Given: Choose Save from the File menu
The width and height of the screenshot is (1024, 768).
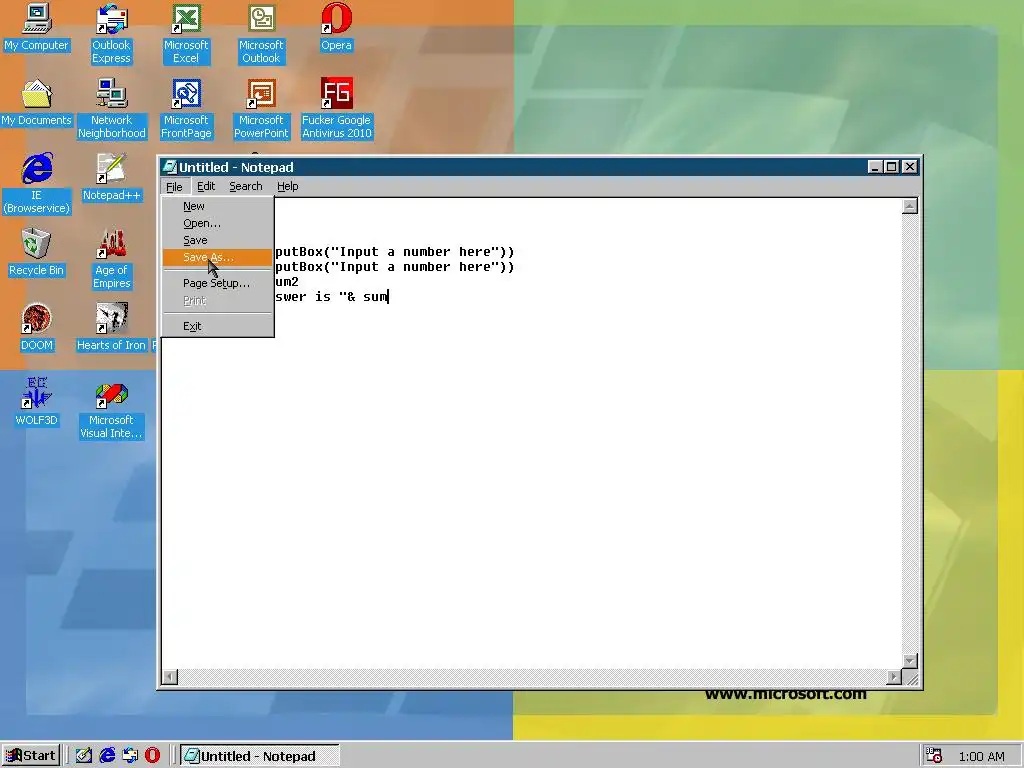Looking at the screenshot, I should [x=217, y=240].
